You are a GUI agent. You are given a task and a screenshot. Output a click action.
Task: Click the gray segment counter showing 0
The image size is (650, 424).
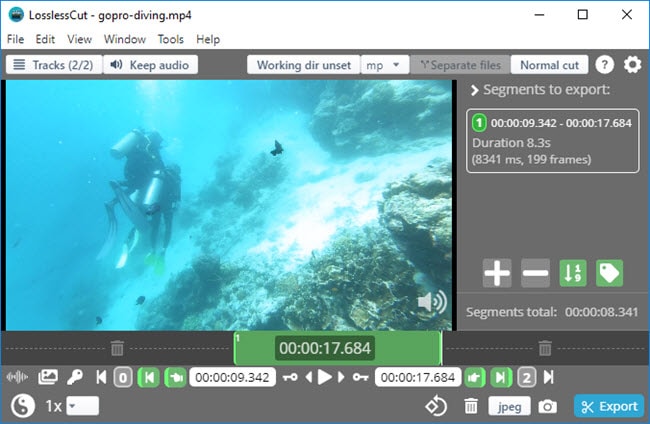point(123,378)
